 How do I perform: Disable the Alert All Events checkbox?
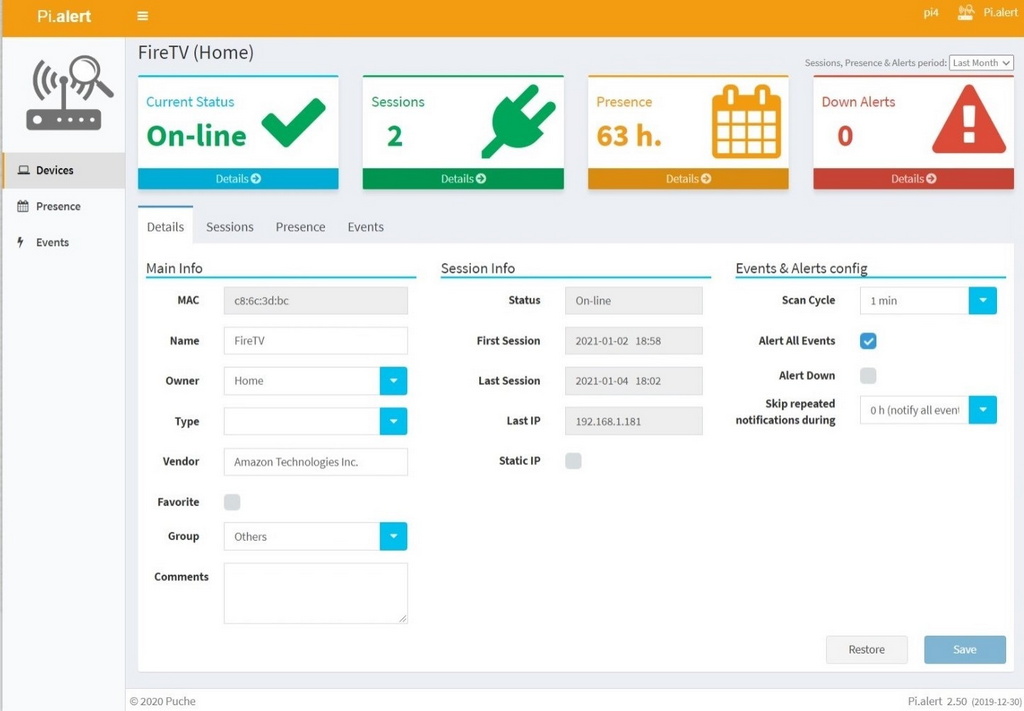(x=868, y=340)
